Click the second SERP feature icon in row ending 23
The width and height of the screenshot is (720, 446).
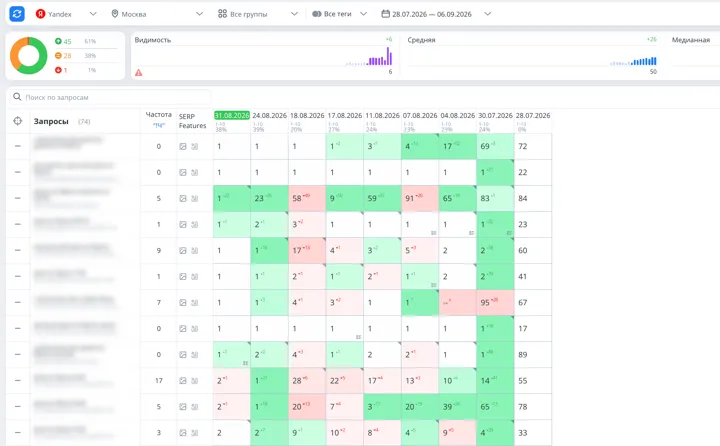(195, 225)
